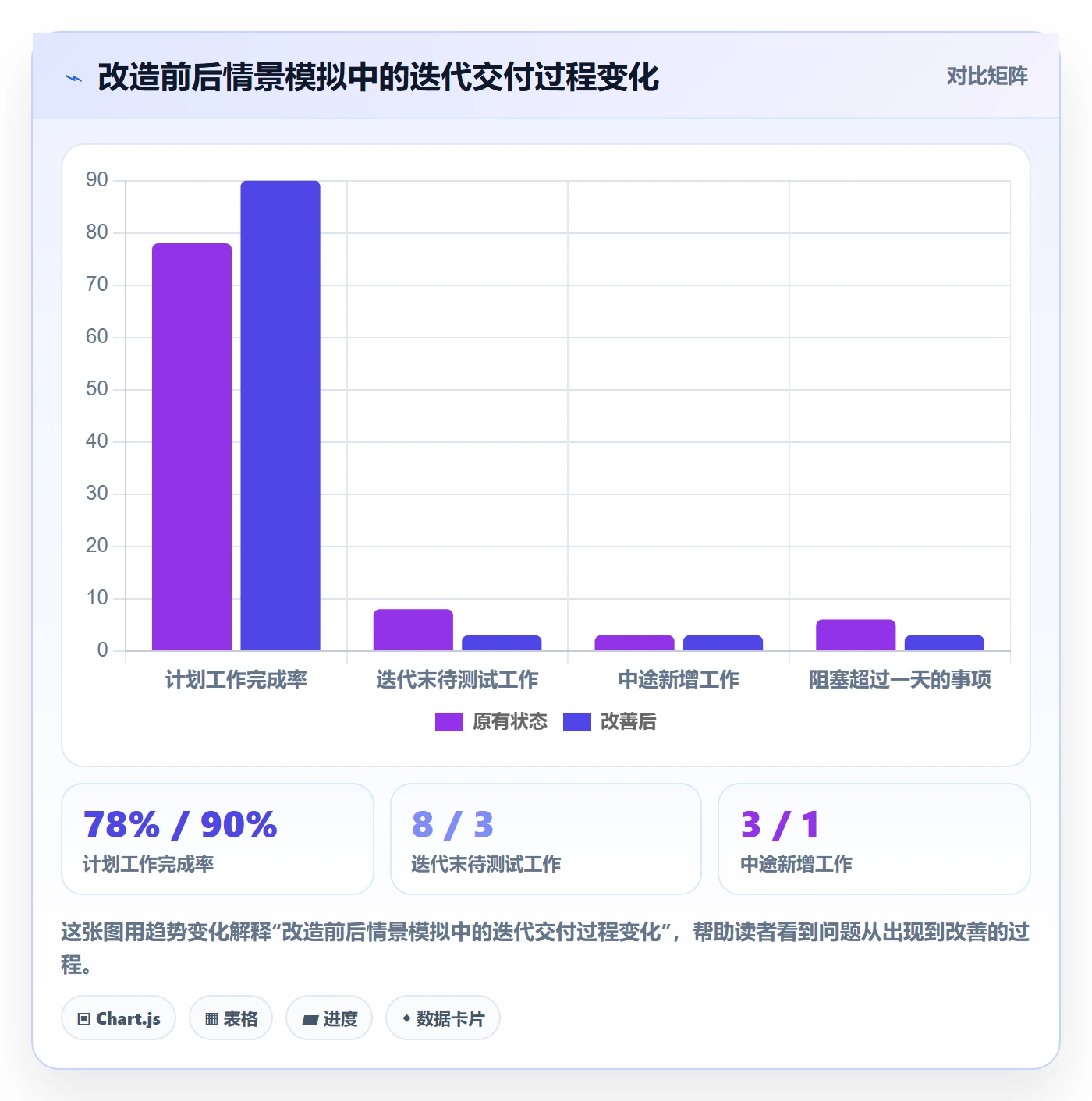Viewport: 1092px width, 1101px height.
Task: Click the 迭代末待测试工作 stat card caption
Action: point(486,864)
